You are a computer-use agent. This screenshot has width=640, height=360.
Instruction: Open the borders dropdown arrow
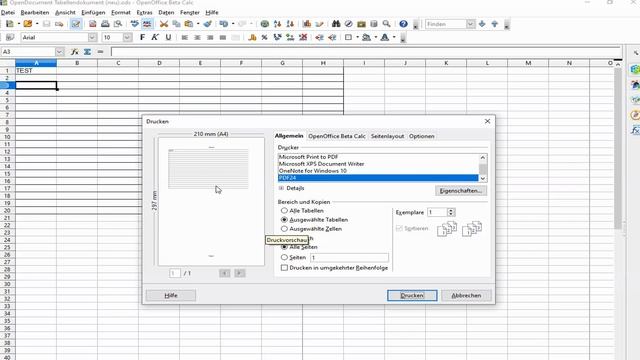(x=358, y=37)
